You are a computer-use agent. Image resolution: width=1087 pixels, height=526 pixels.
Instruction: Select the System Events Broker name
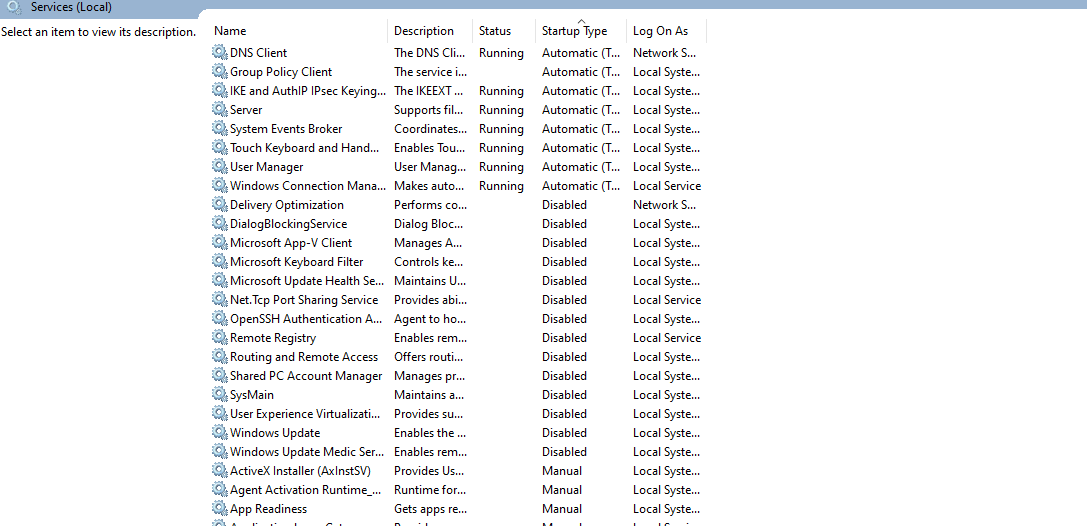286,129
